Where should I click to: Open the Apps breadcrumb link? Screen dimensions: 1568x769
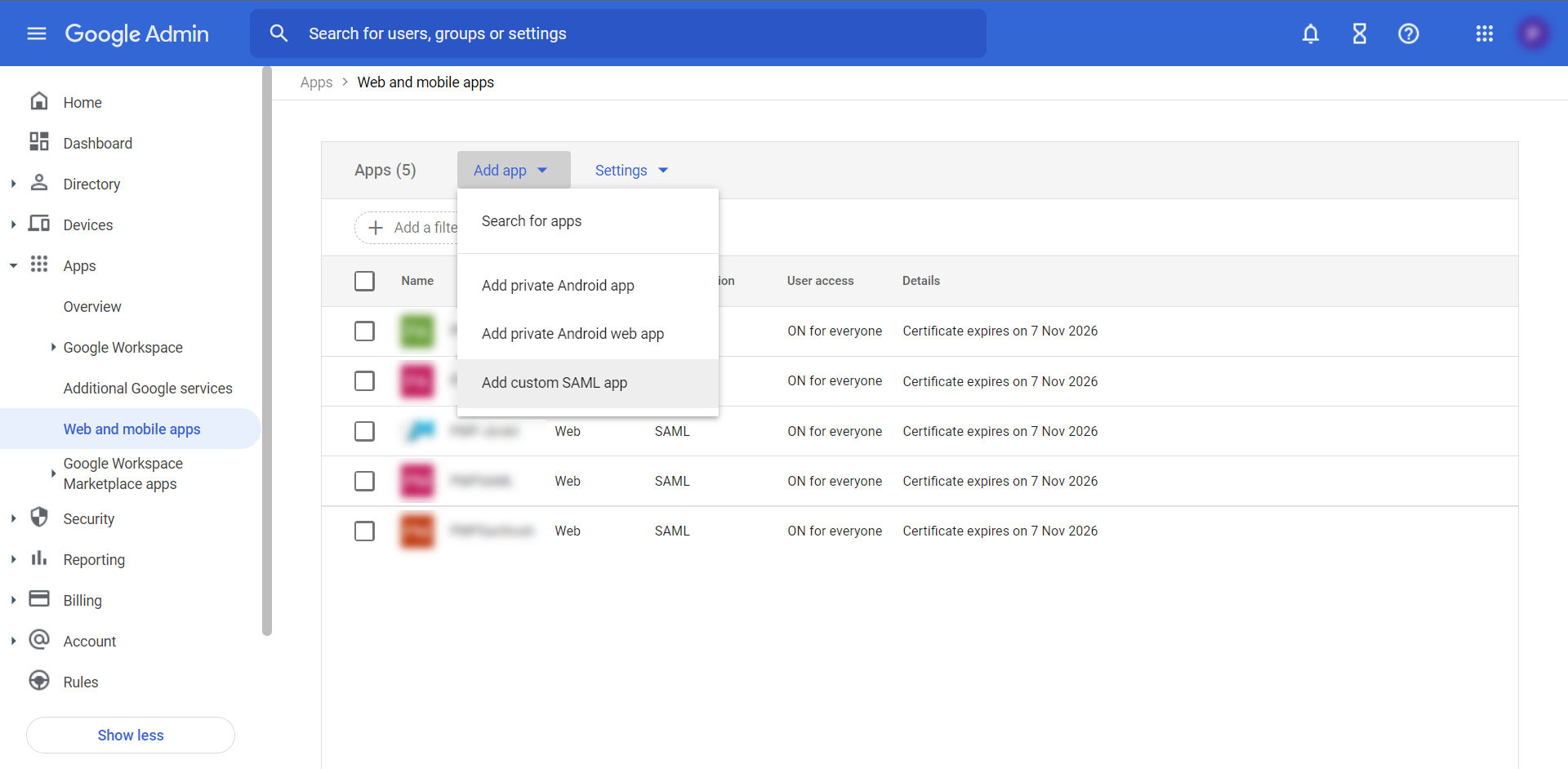click(315, 82)
